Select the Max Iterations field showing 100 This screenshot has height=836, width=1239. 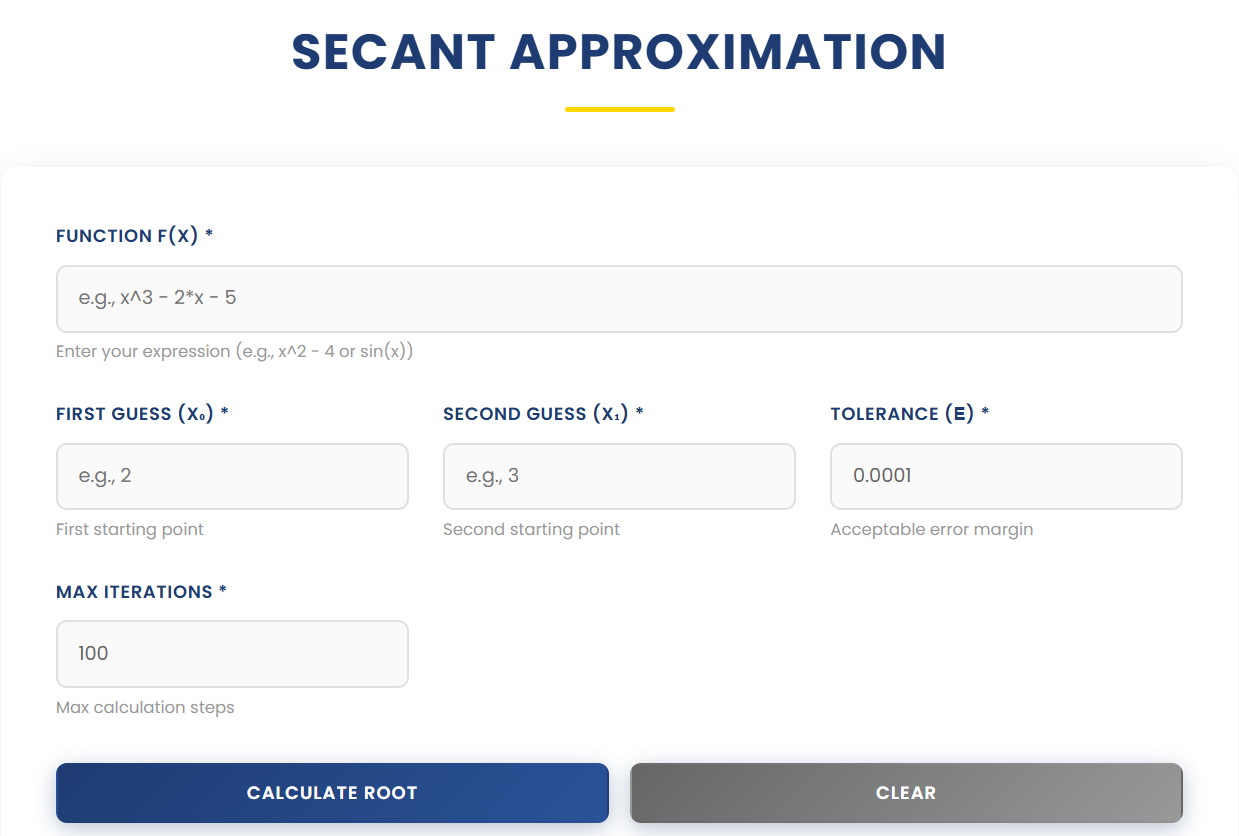click(232, 653)
